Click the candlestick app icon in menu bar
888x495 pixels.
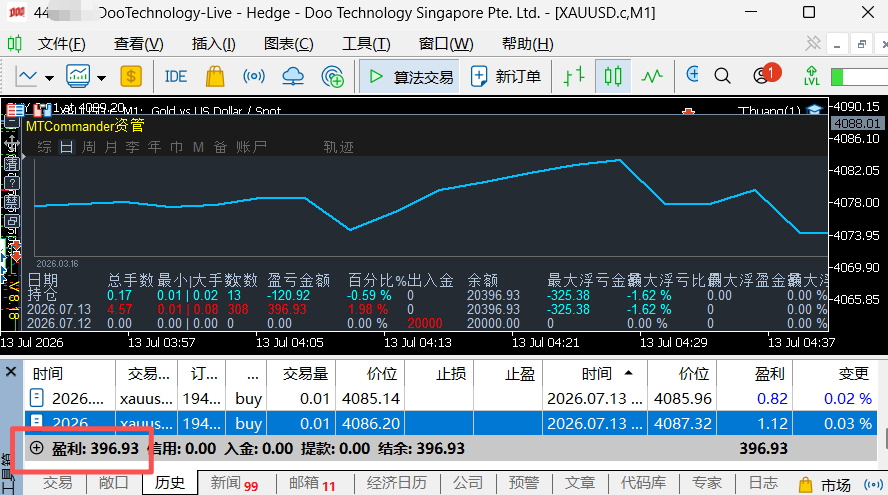click(15, 44)
